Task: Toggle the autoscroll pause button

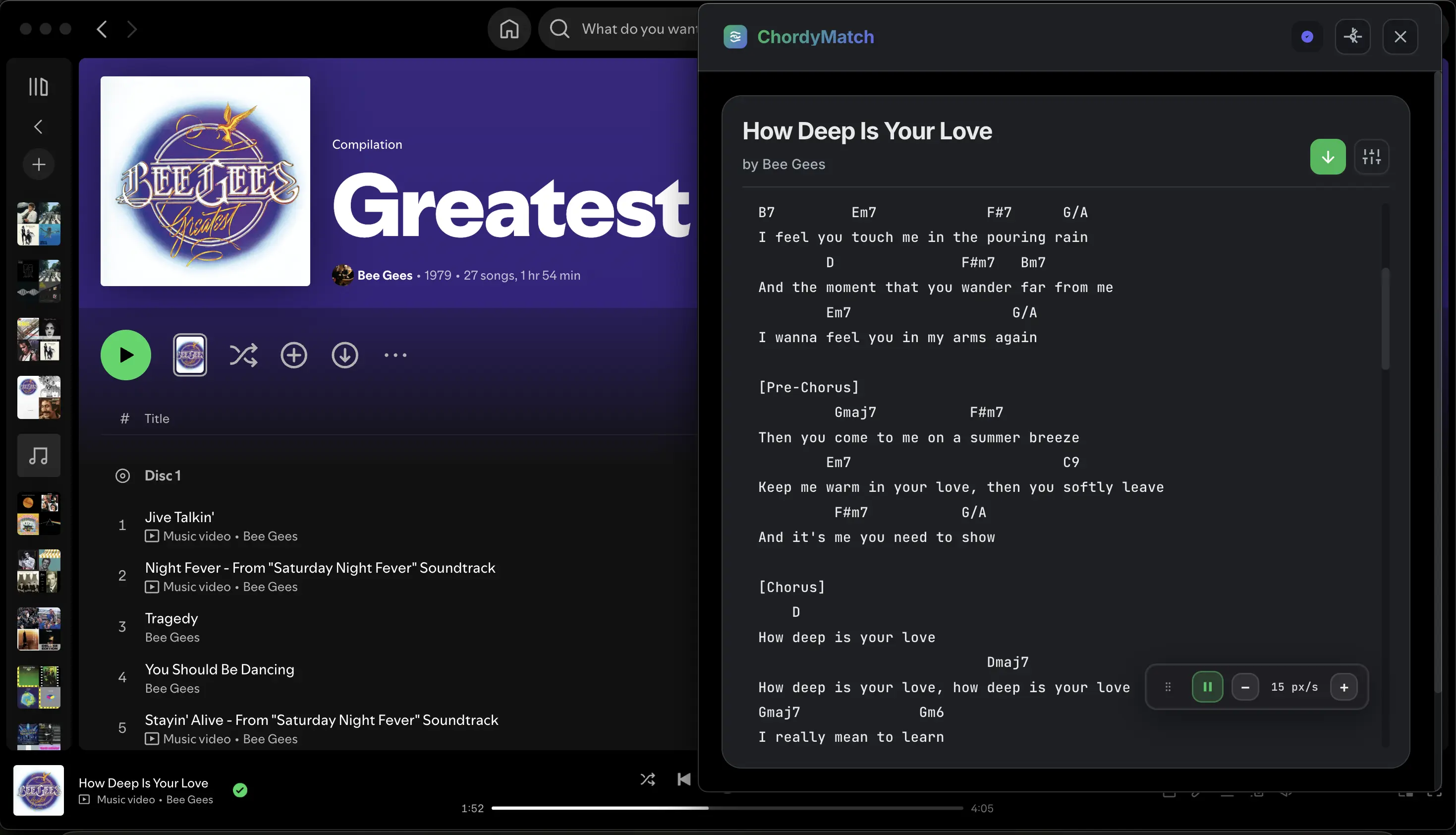Action: coord(1207,686)
